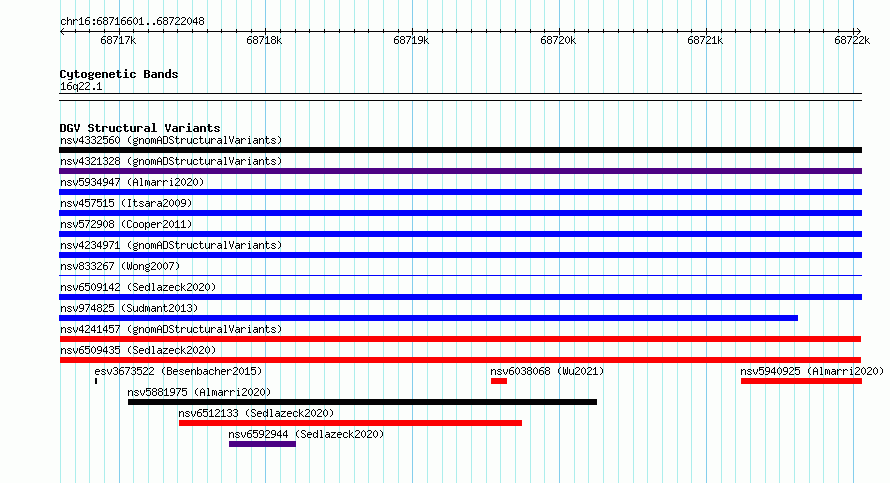
Task: Select the red bar of nsv6512133
Action: tap(350, 423)
